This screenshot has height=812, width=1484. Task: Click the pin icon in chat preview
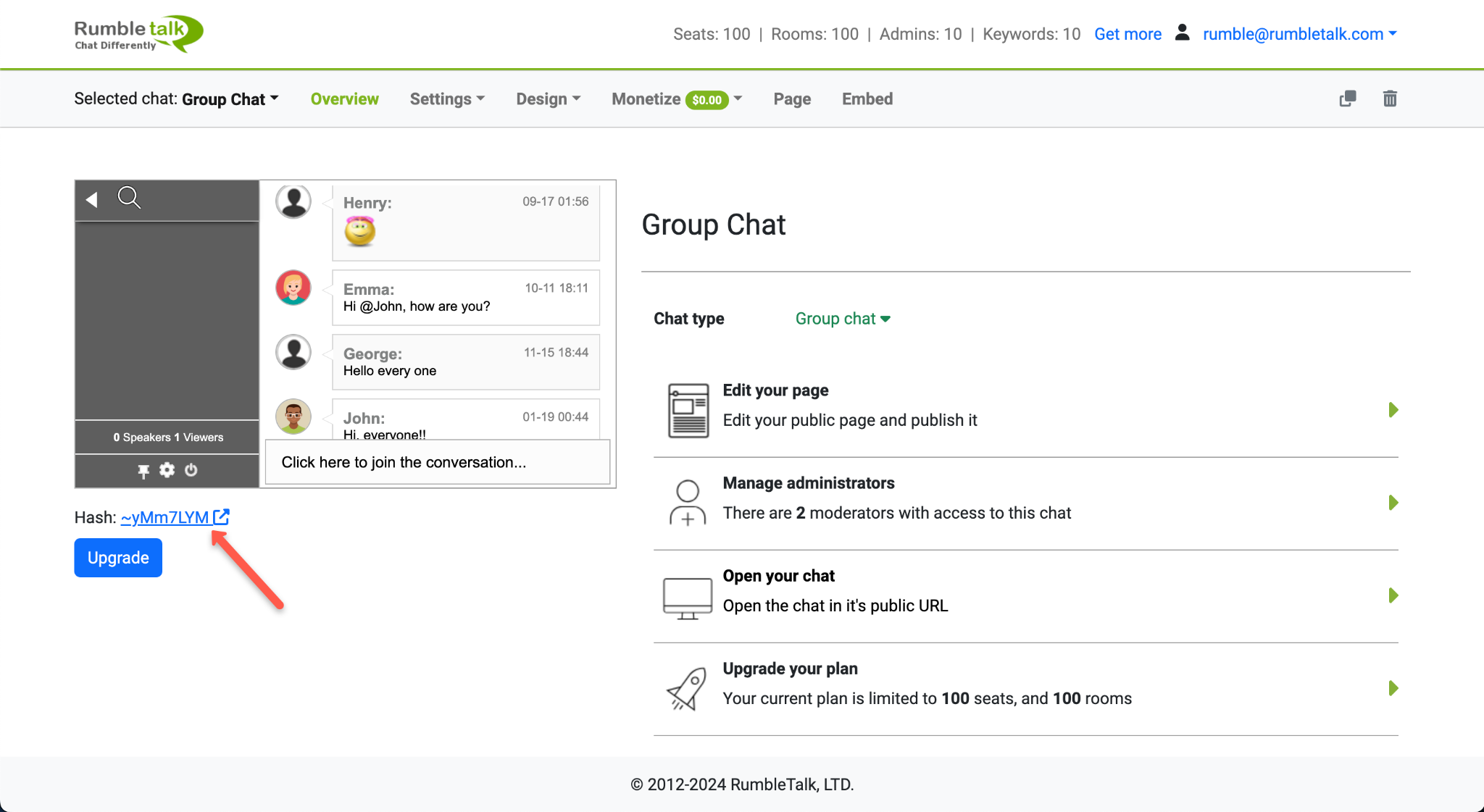click(143, 471)
